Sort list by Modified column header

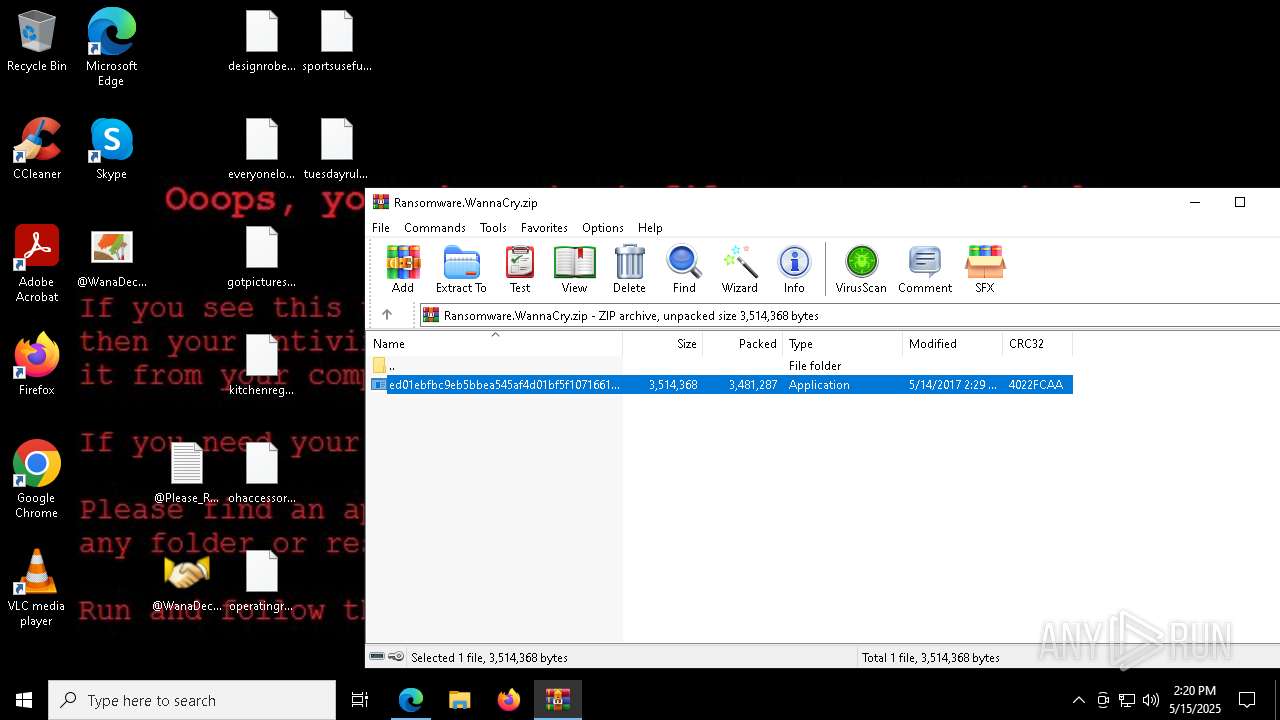point(953,344)
